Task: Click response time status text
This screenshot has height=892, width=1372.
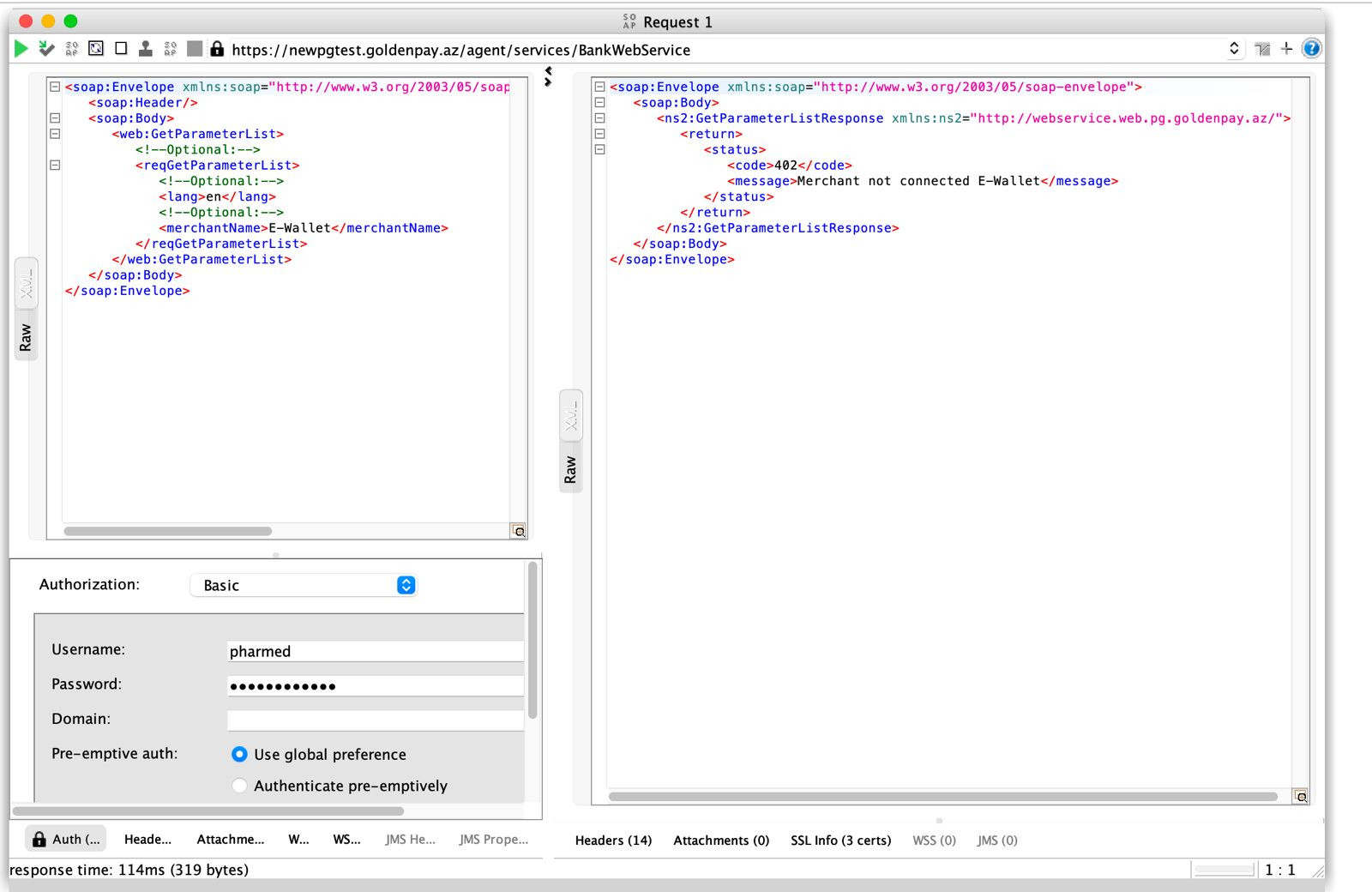Action: pyautogui.click(x=129, y=870)
